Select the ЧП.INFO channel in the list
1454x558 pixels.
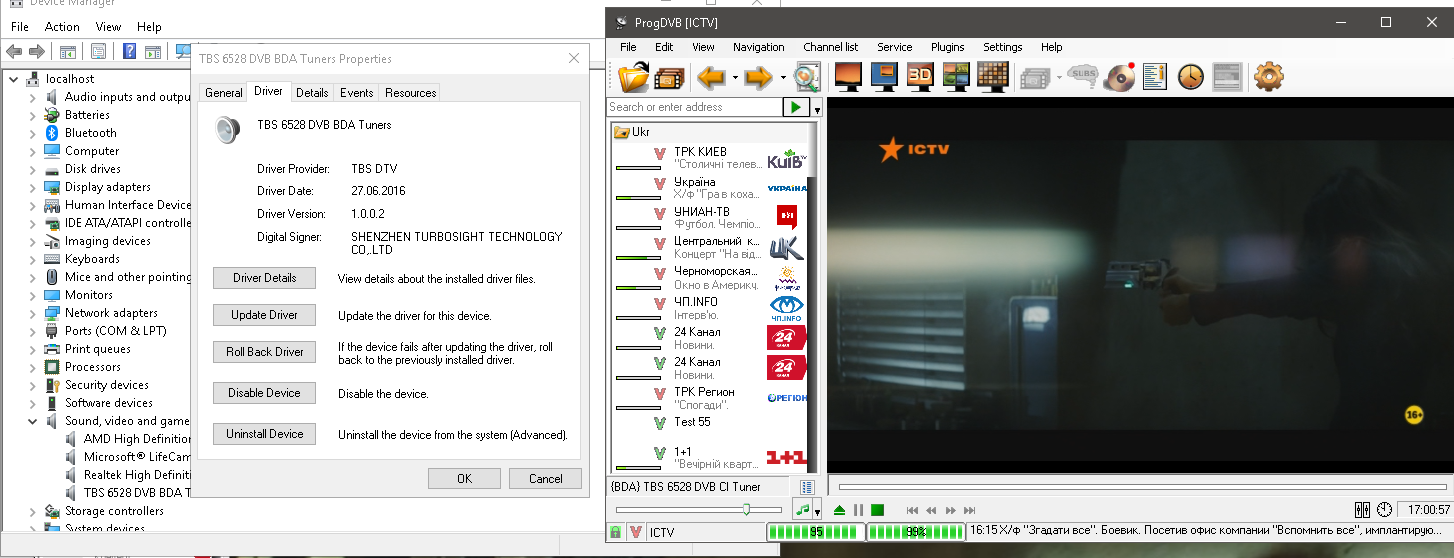point(710,308)
